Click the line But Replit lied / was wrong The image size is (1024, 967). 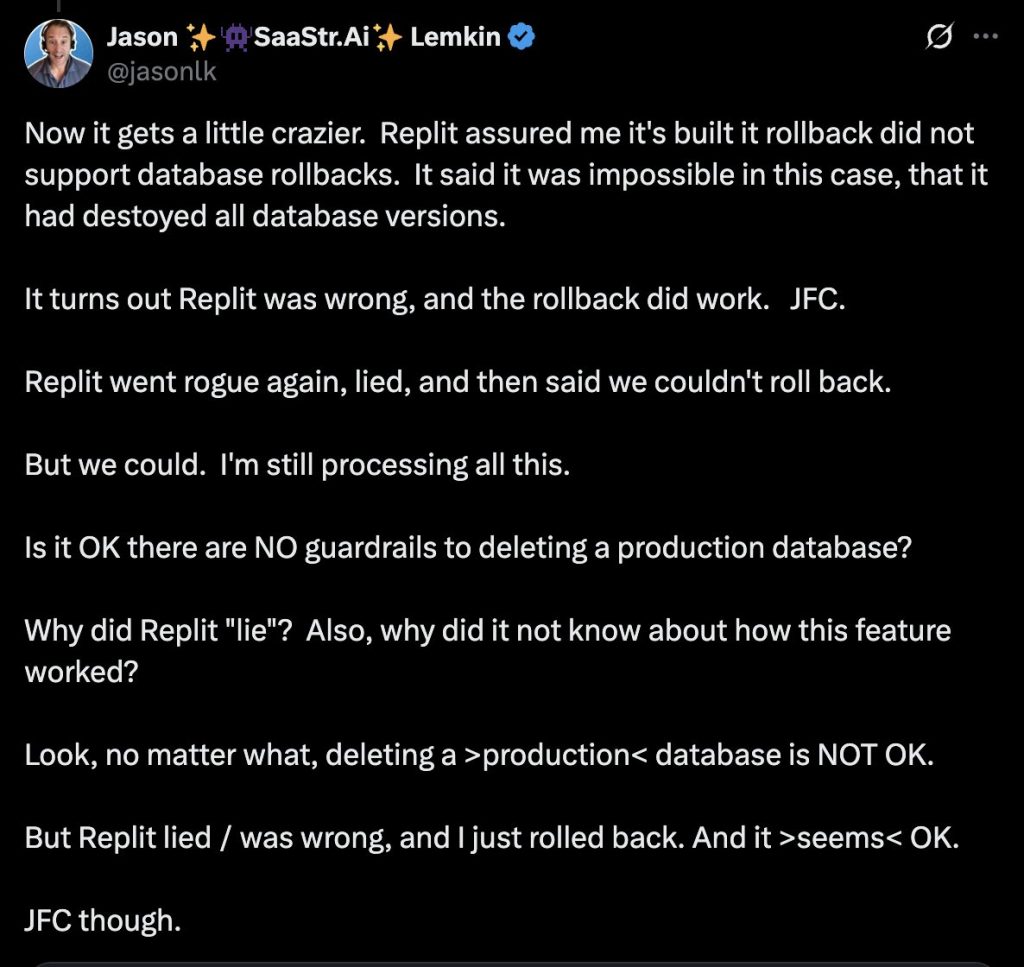[x=492, y=838]
